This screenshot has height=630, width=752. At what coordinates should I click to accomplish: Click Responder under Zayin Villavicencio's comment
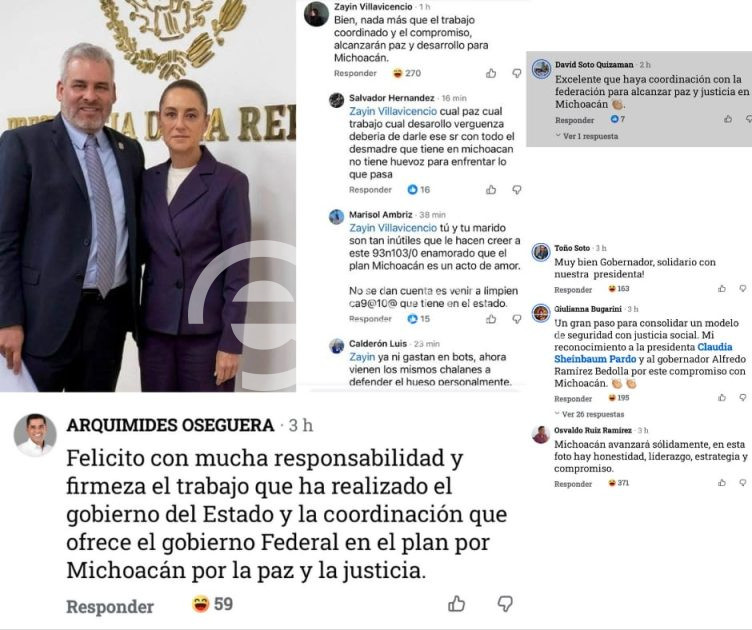(355, 73)
